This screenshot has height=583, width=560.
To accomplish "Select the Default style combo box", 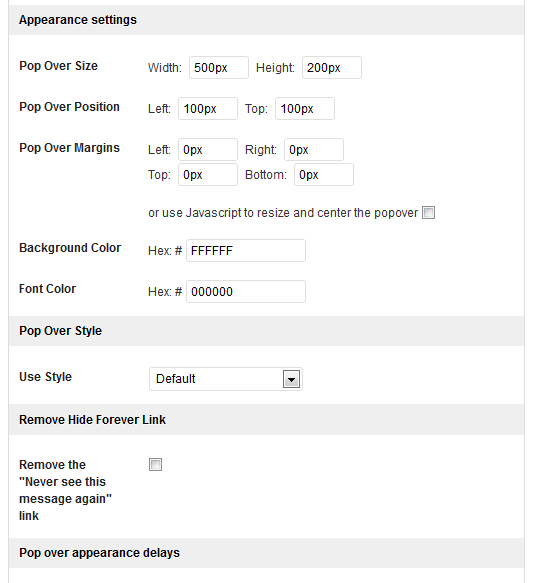I will click(226, 379).
